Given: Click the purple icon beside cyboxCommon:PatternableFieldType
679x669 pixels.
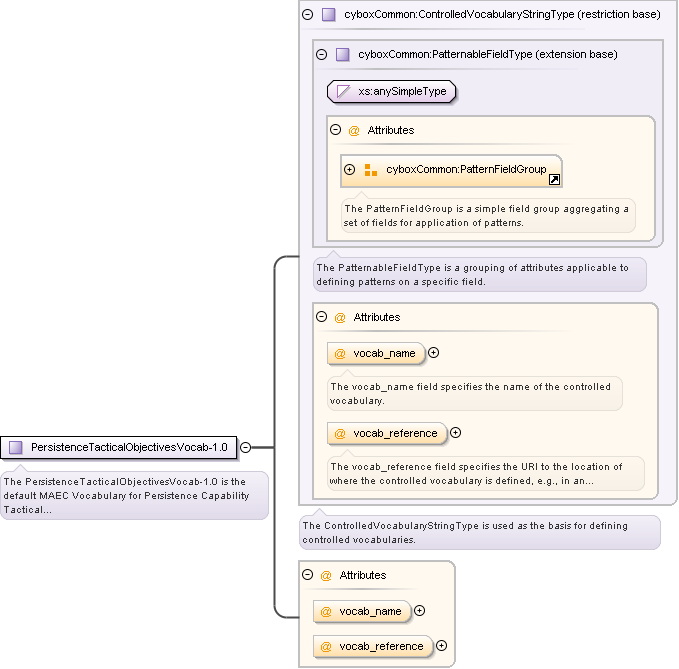Looking at the screenshot, I should [x=343, y=55].
